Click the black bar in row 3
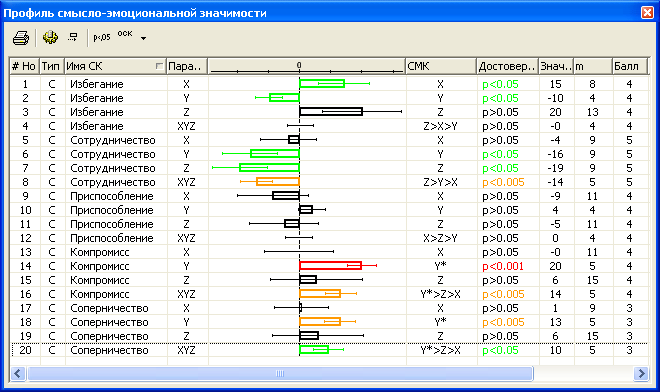The width and height of the screenshot is (660, 392). (331, 112)
